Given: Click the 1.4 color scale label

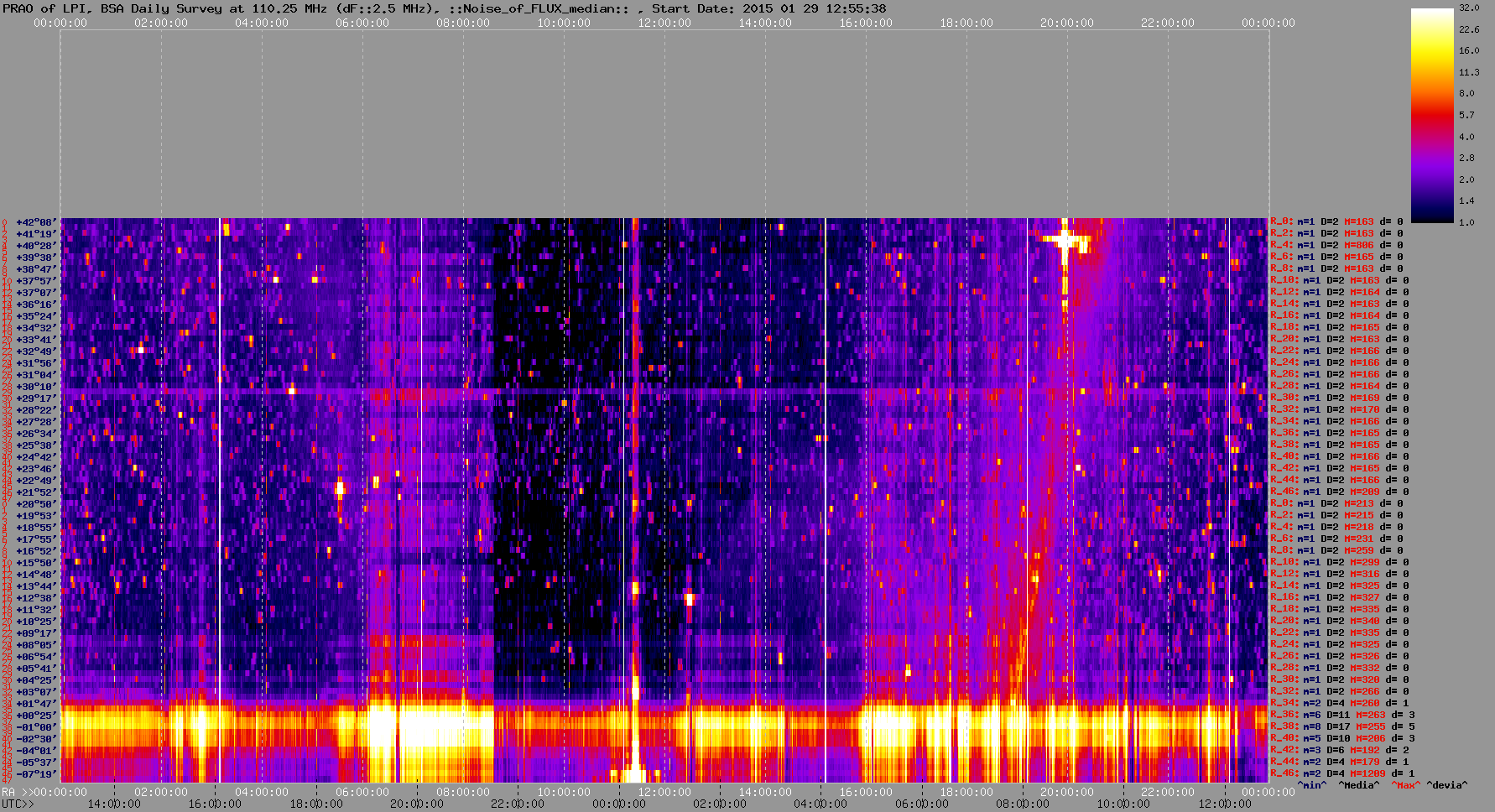Looking at the screenshot, I should 1466,201.
